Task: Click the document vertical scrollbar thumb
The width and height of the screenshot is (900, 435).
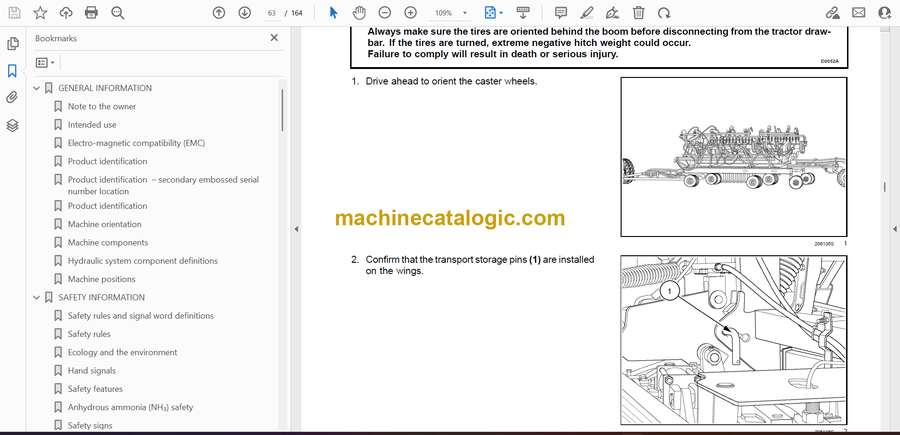Action: 885,187
